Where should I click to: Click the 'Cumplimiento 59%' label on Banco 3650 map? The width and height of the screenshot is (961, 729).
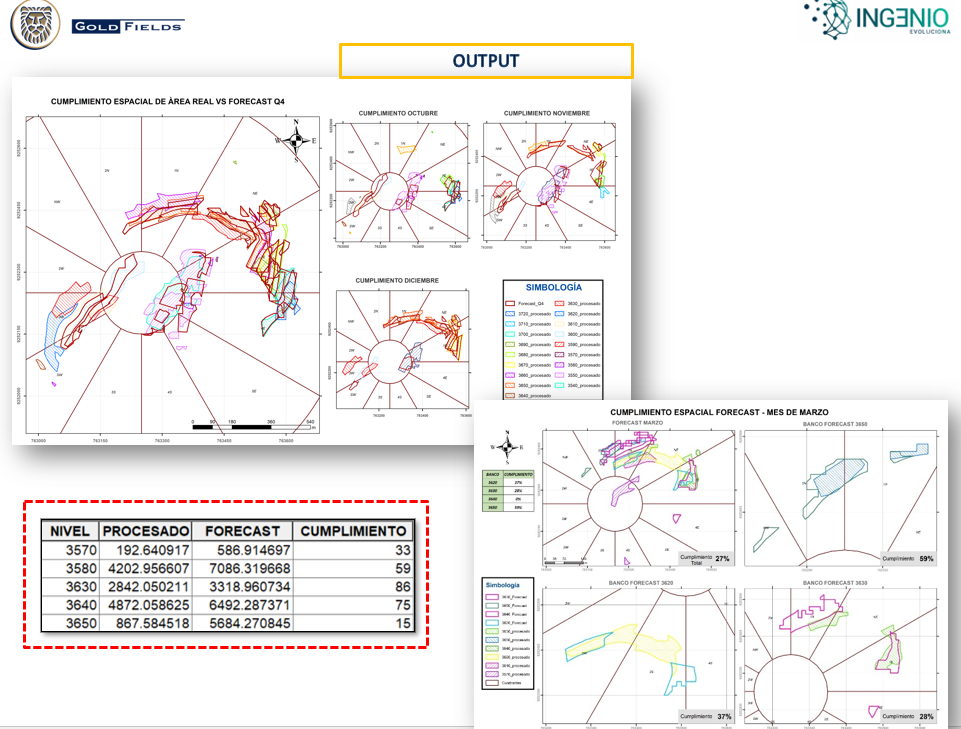908,559
